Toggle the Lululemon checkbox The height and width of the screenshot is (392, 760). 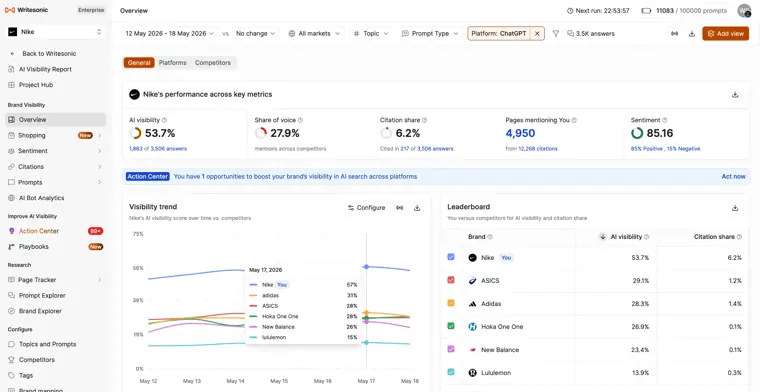tap(451, 372)
